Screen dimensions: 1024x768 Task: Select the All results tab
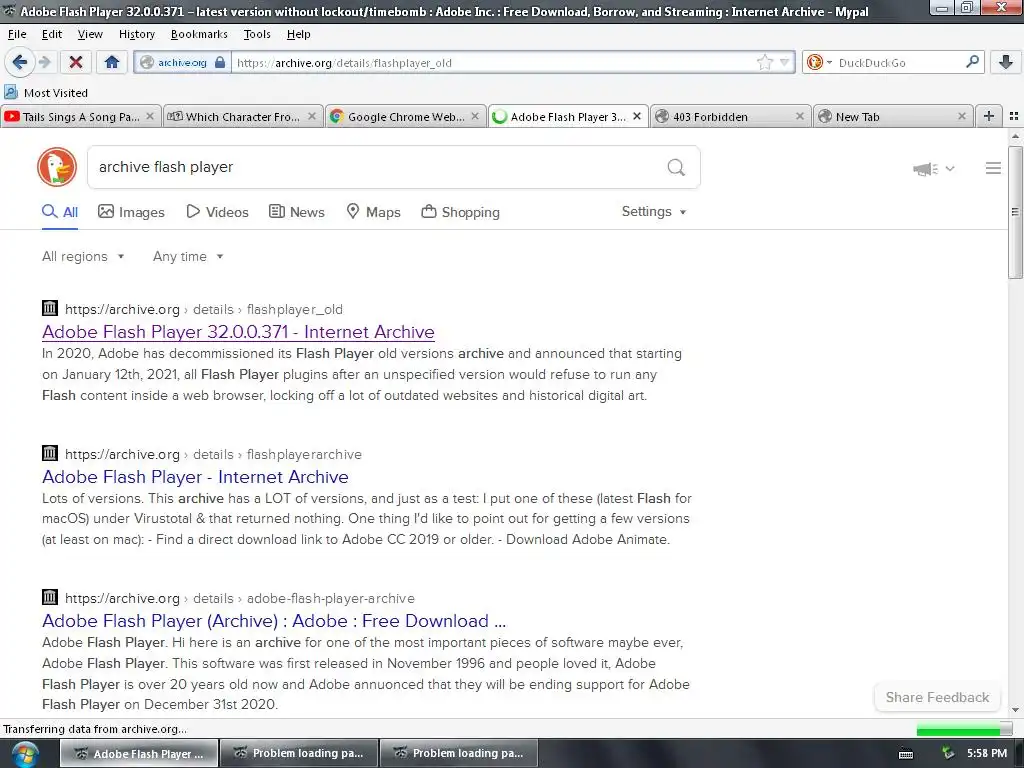60,212
